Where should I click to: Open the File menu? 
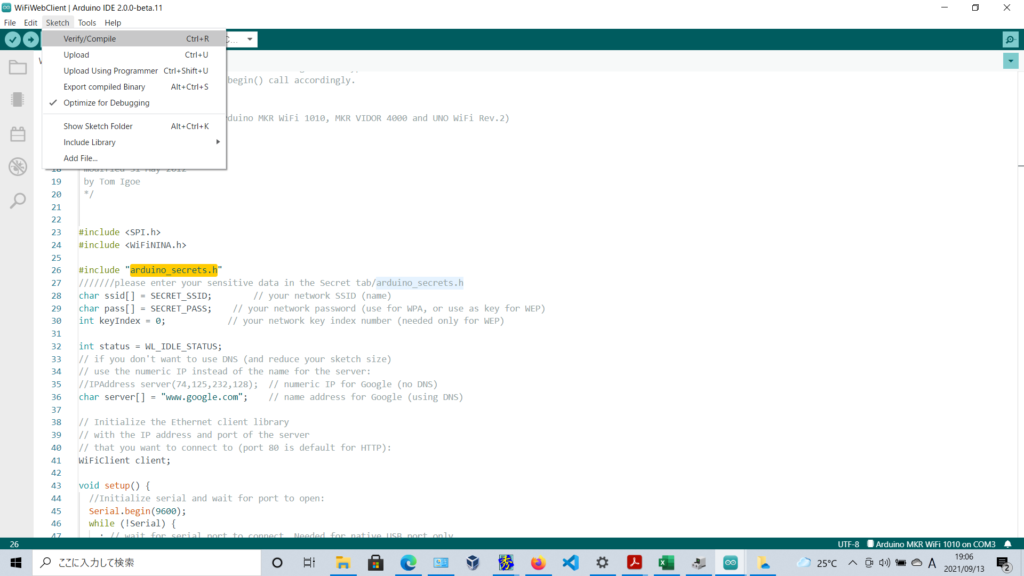(10, 22)
